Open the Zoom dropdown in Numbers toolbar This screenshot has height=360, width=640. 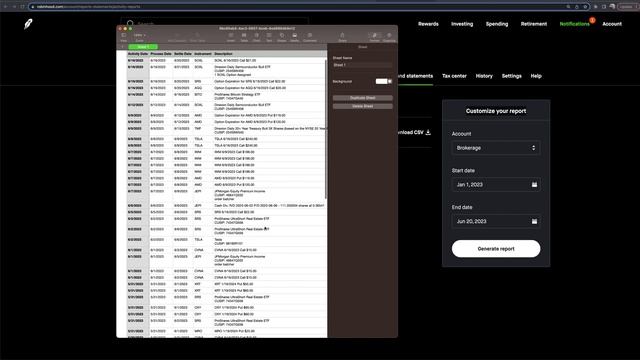[x=140, y=37]
